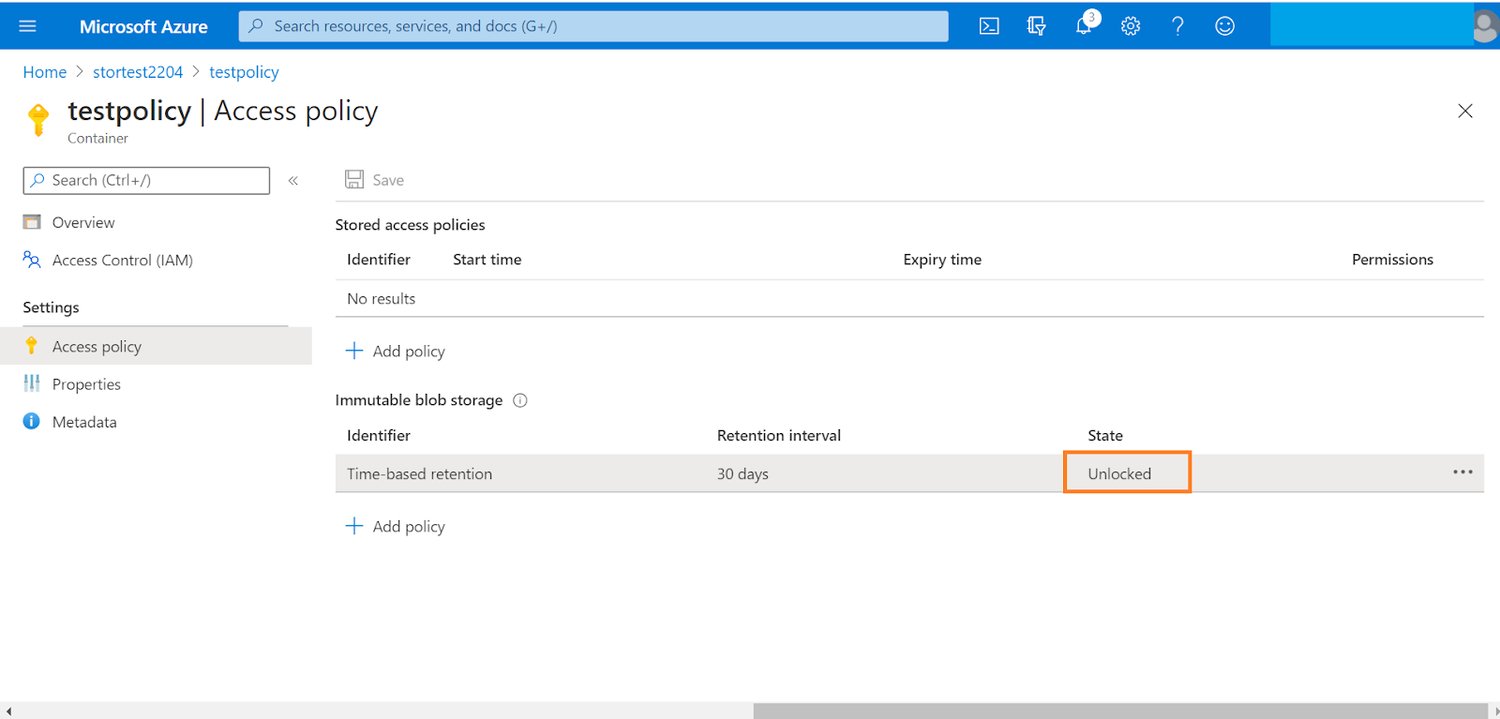This screenshot has width=1500, height=719.
Task: Click the global search resources box
Action: (x=593, y=26)
